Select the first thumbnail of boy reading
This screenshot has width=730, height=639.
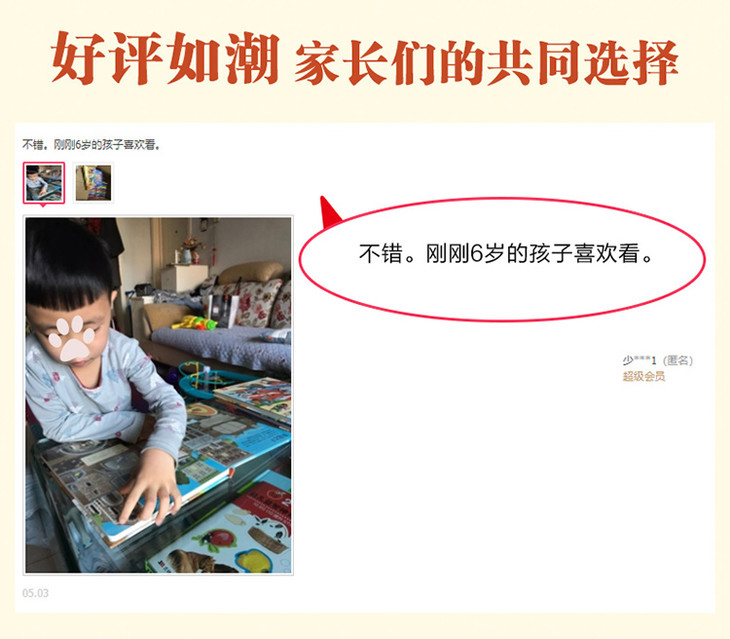44,183
